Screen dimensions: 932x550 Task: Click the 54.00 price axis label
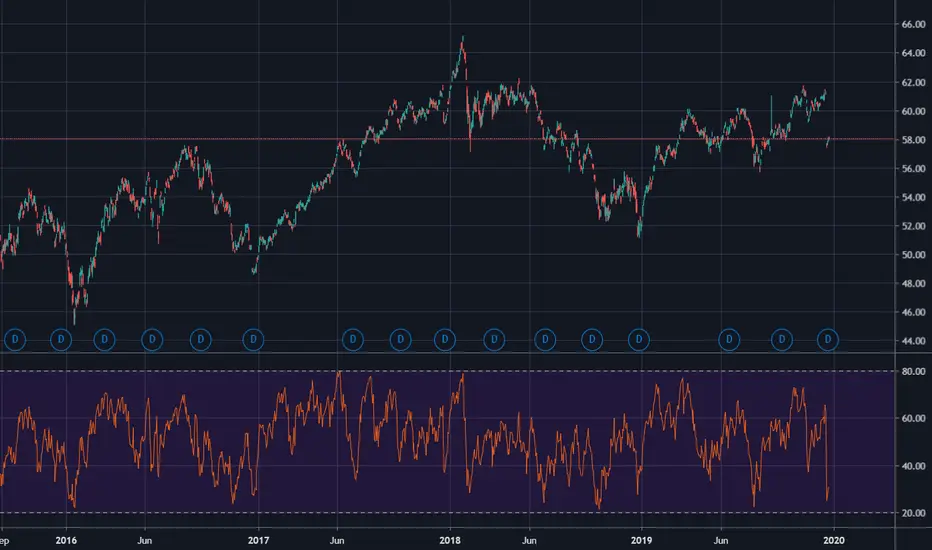pyautogui.click(x=913, y=197)
